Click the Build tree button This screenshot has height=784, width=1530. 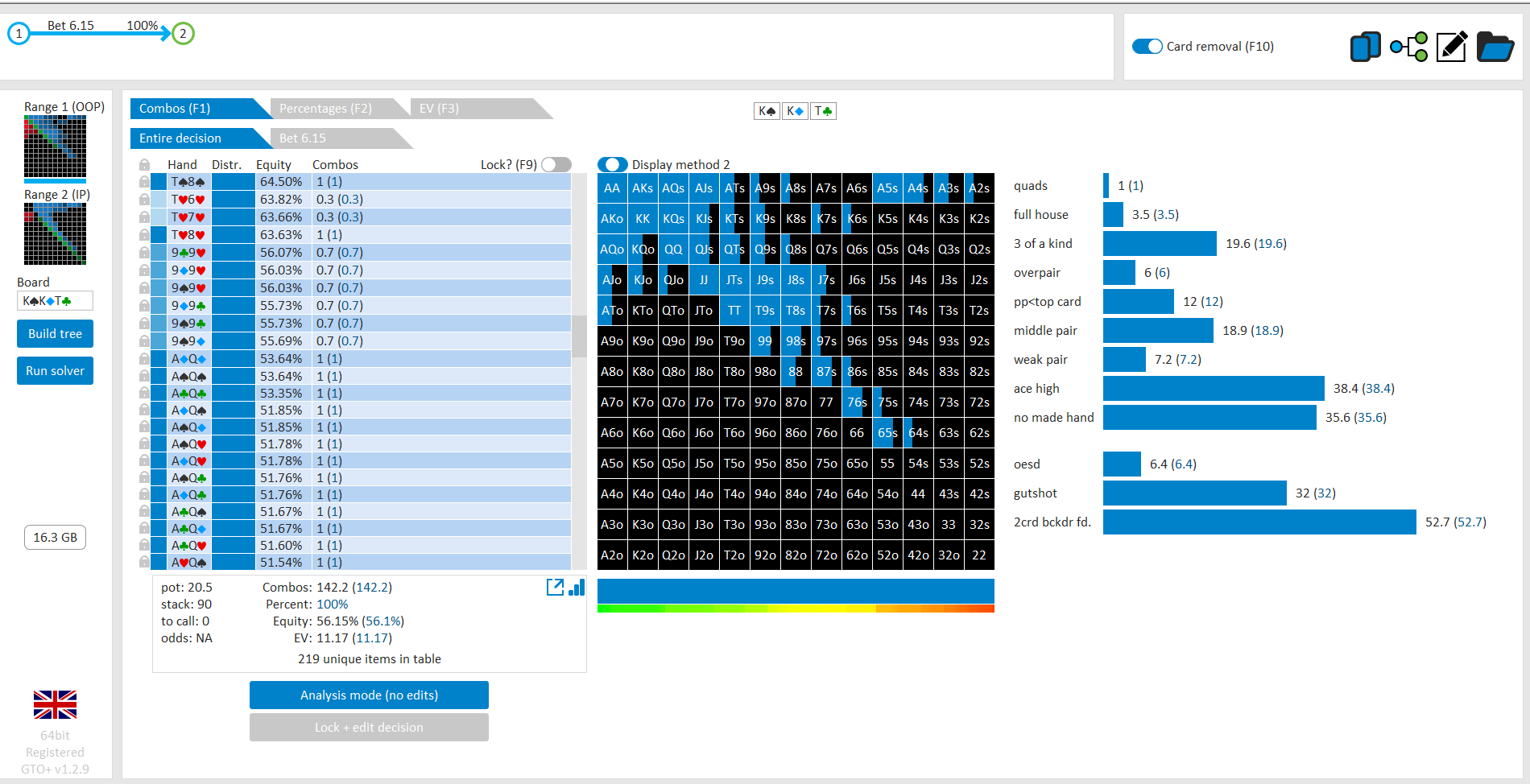click(55, 334)
